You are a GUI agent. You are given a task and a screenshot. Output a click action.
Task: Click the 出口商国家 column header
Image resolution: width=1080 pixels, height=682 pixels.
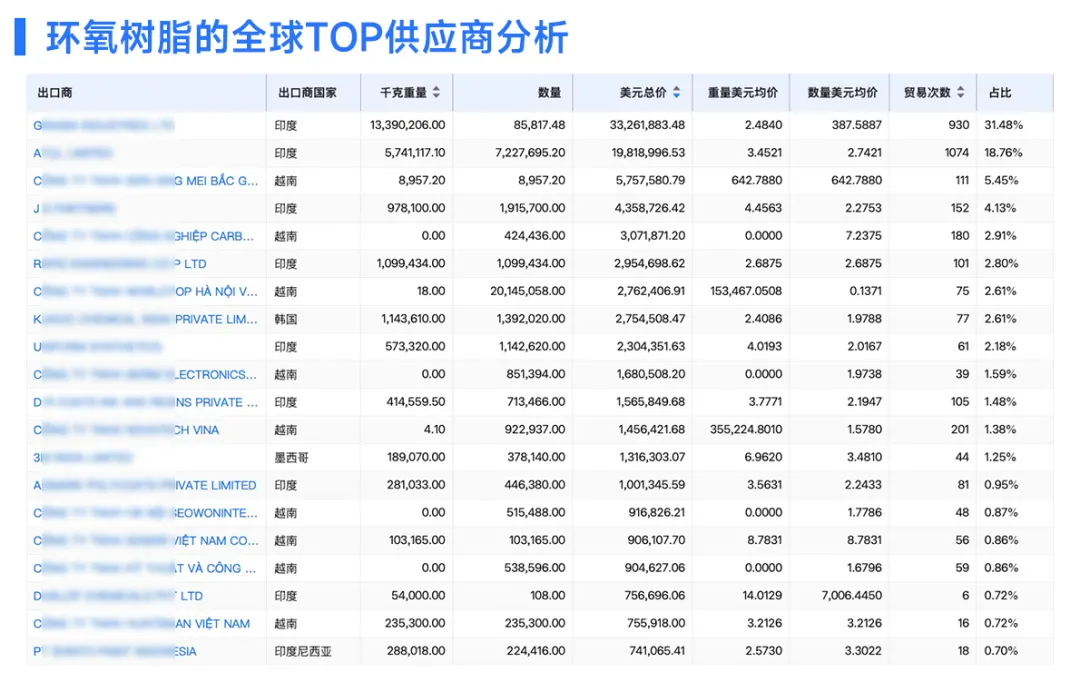[307, 92]
